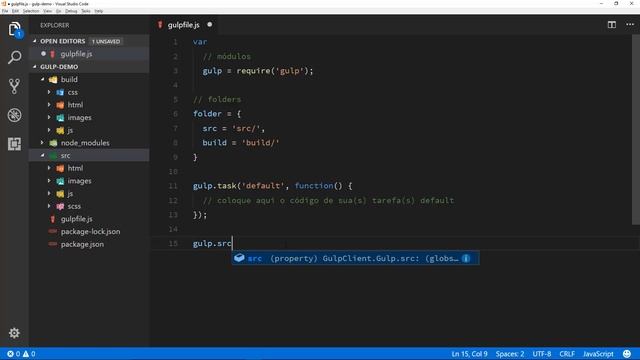The image size is (640, 360).
Task: Click CRLF line ending indicator
Action: click(567, 354)
